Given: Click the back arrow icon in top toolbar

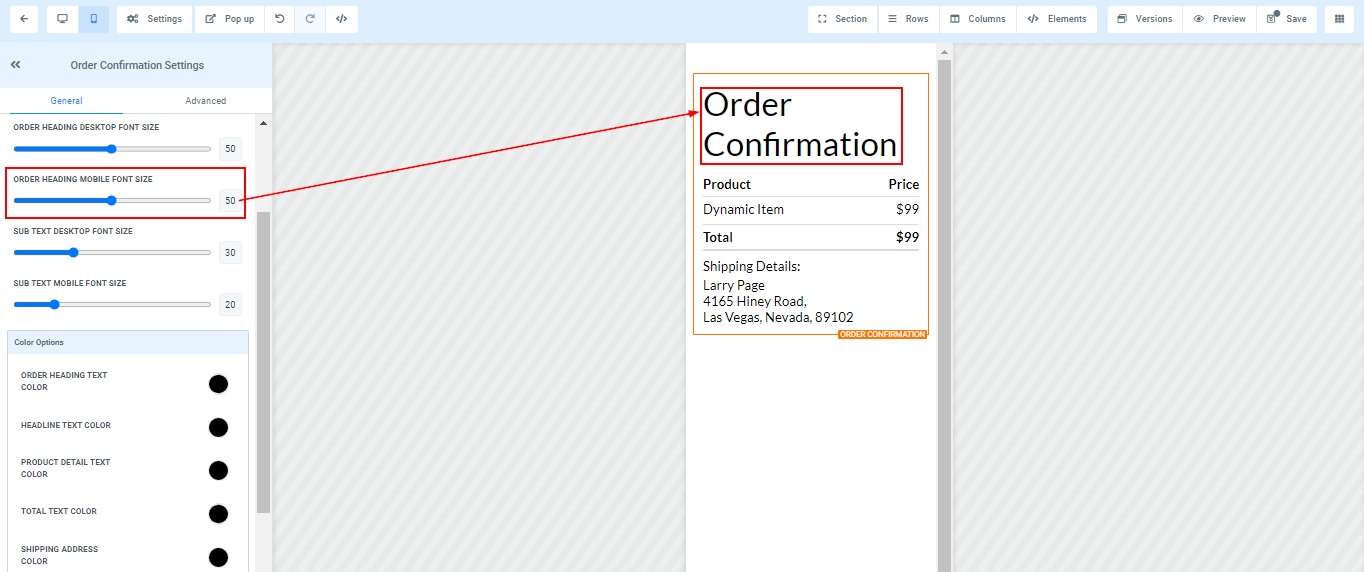Looking at the screenshot, I should point(23,19).
